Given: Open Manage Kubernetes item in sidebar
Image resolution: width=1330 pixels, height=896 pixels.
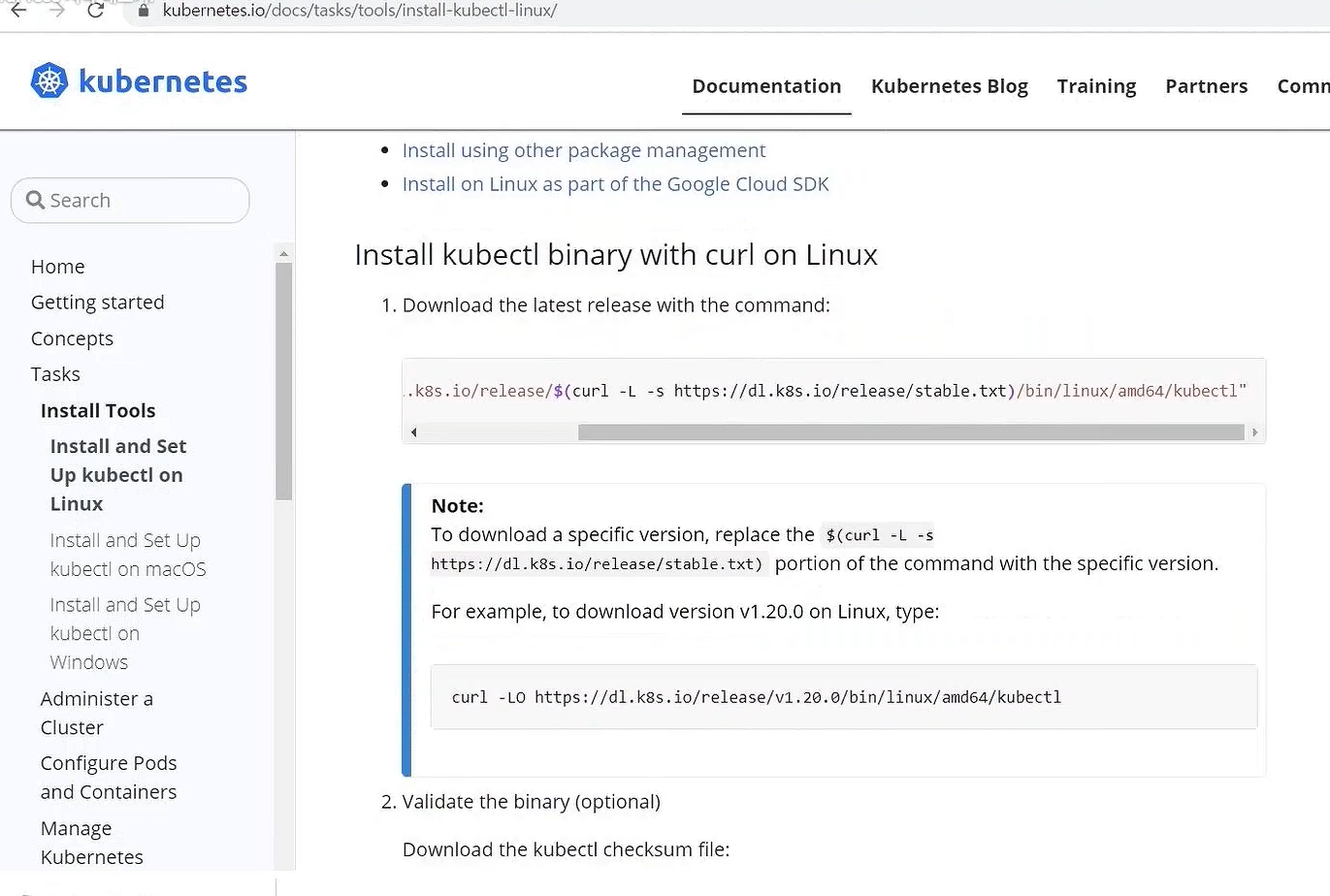Looking at the screenshot, I should click(92, 843).
